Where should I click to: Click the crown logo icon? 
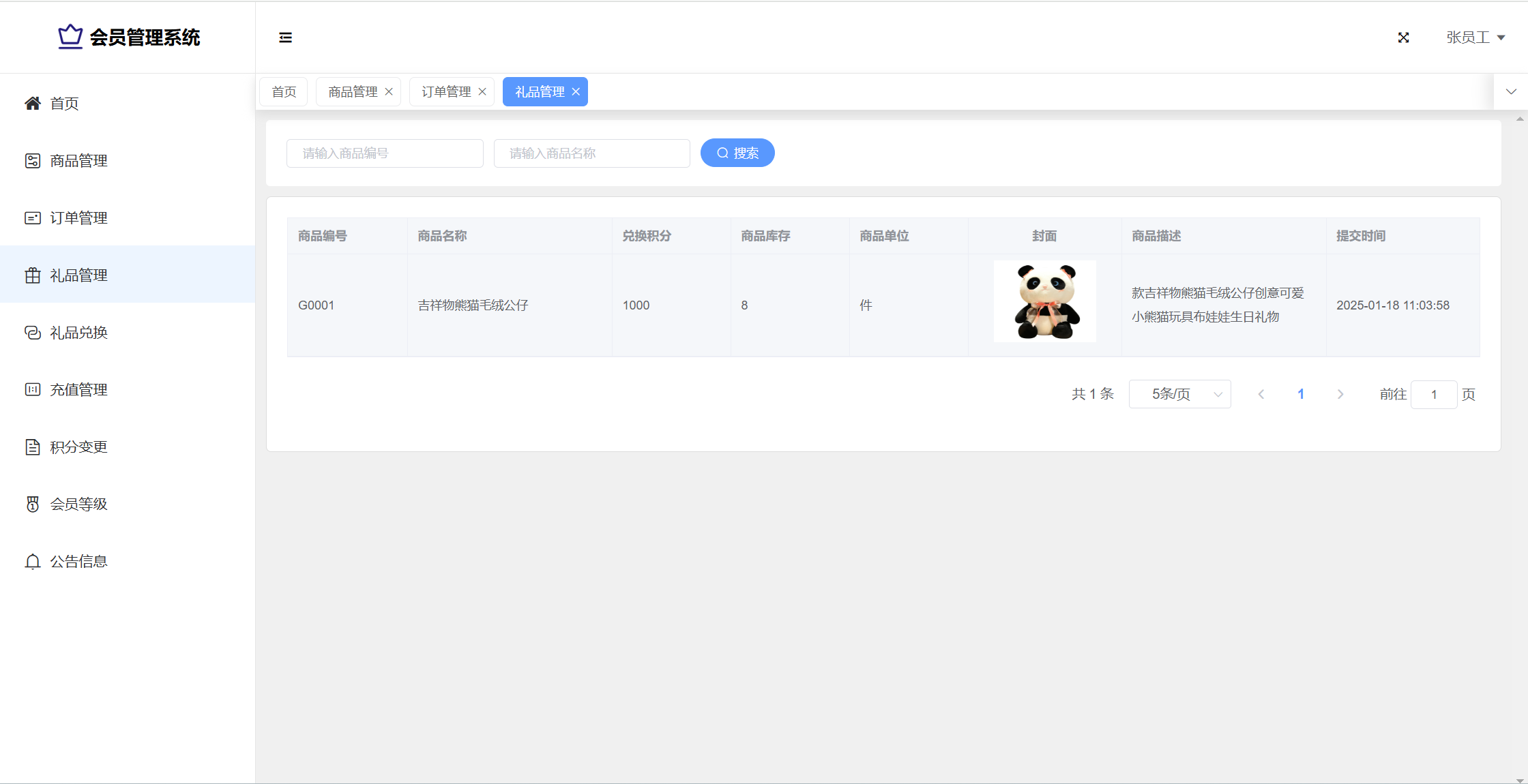[70, 37]
